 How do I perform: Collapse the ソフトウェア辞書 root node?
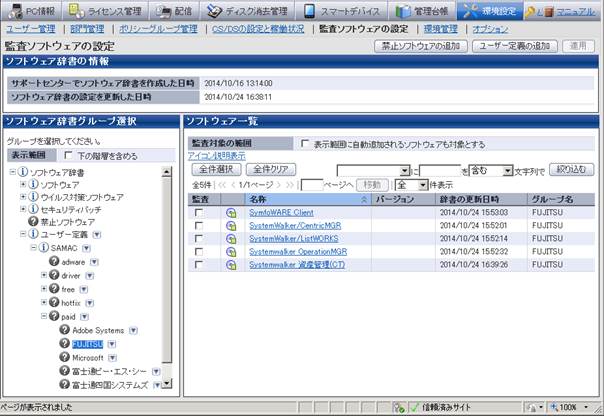pyautogui.click(x=12, y=172)
